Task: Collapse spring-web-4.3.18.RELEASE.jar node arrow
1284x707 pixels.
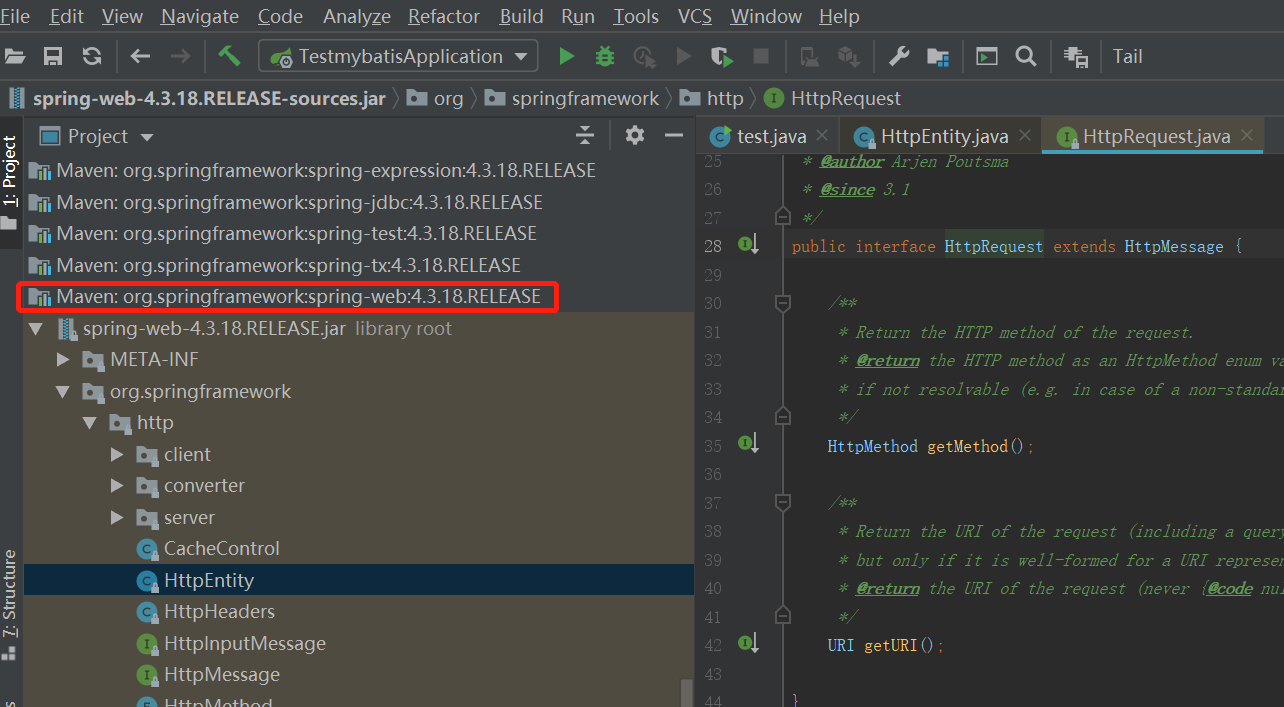Action: coord(37,328)
